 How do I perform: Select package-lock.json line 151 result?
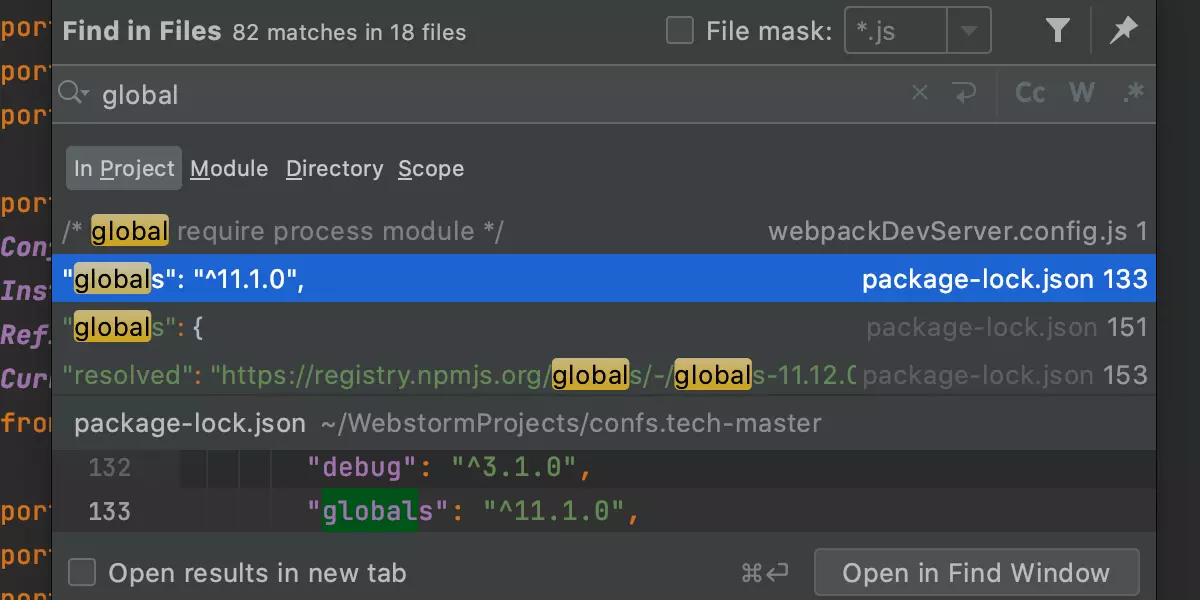point(604,327)
